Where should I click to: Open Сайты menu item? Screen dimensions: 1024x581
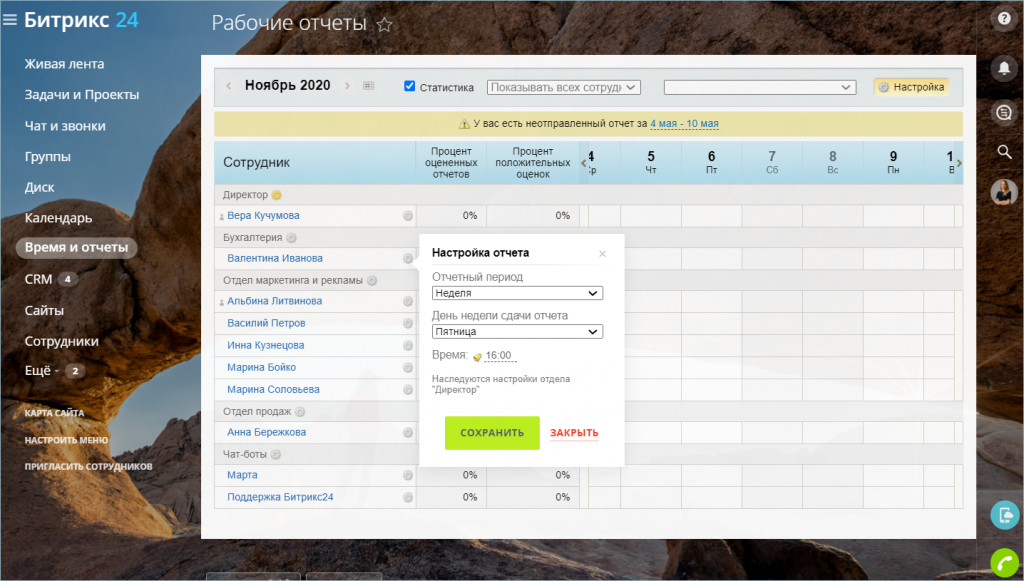pyautogui.click(x=44, y=311)
